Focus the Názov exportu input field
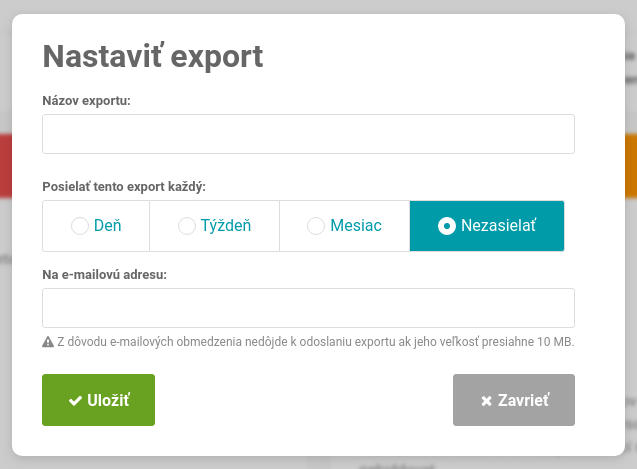 tap(308, 134)
